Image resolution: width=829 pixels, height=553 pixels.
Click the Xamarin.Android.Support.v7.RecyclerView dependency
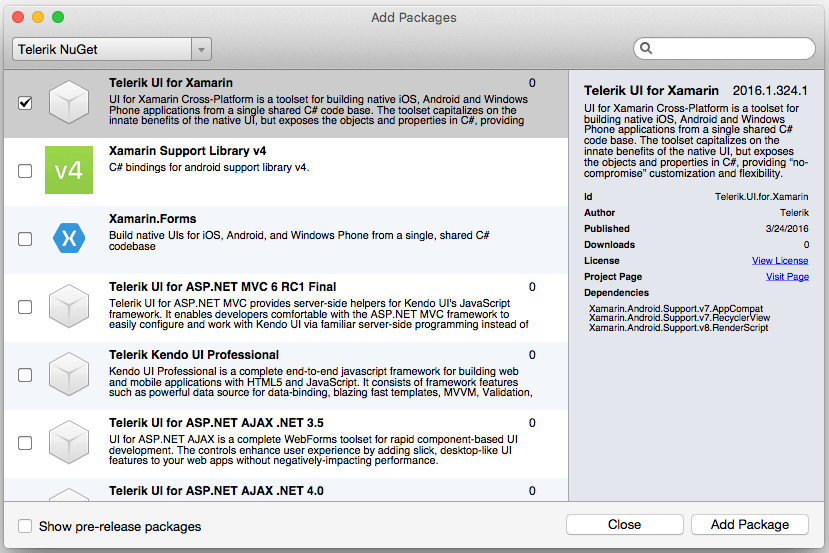[679, 318]
